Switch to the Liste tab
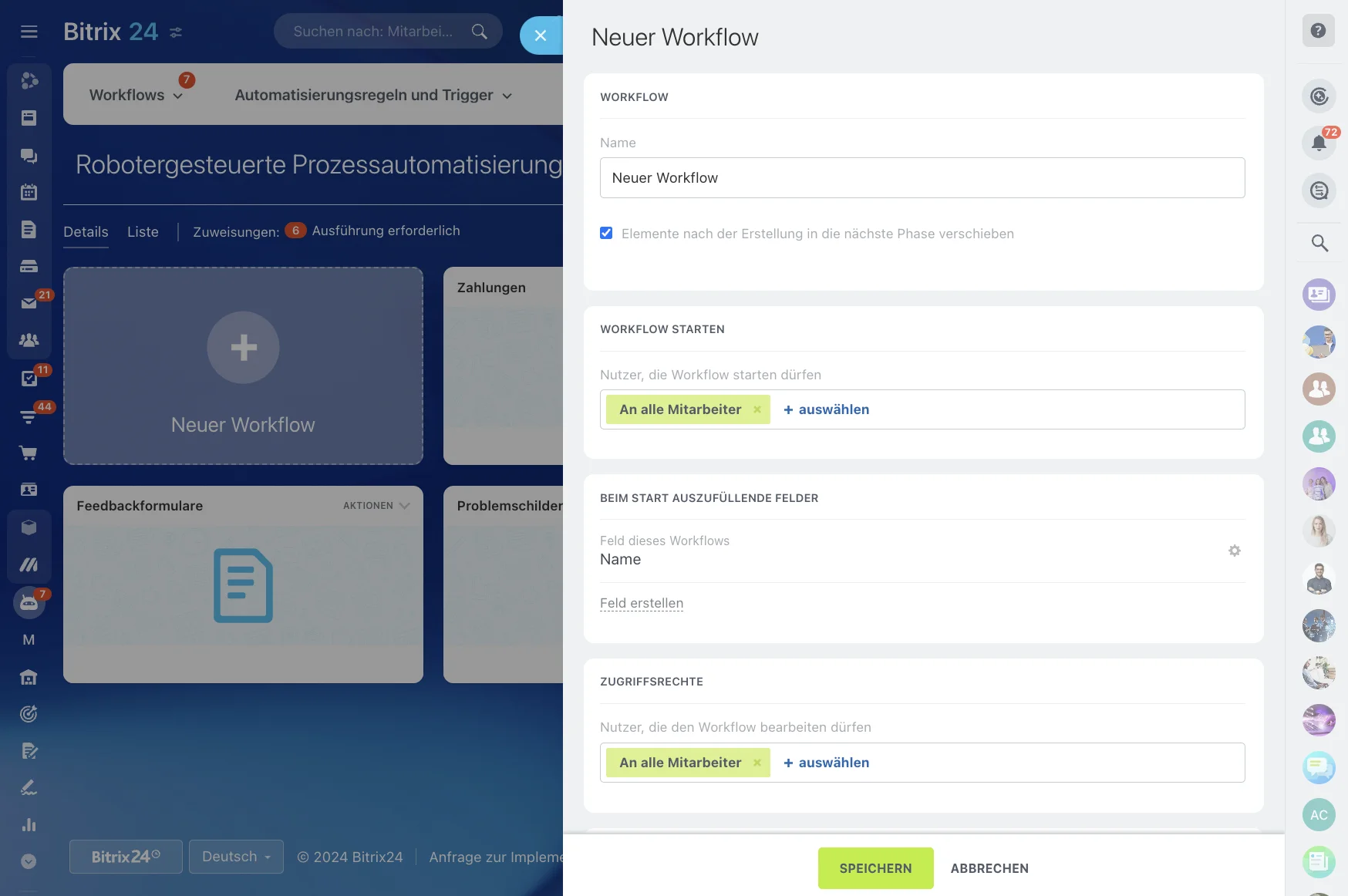This screenshot has width=1348, height=896. 143,231
